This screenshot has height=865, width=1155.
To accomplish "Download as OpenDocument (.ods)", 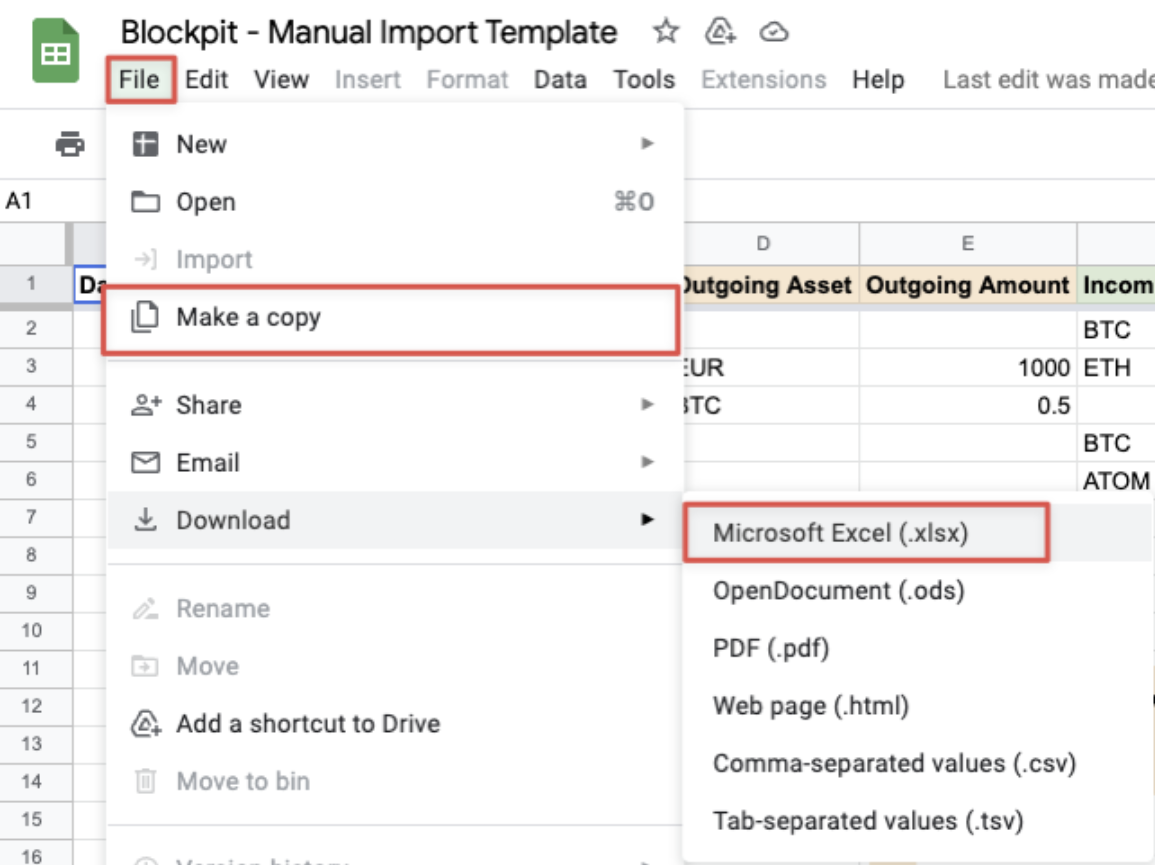I will 919,590.
